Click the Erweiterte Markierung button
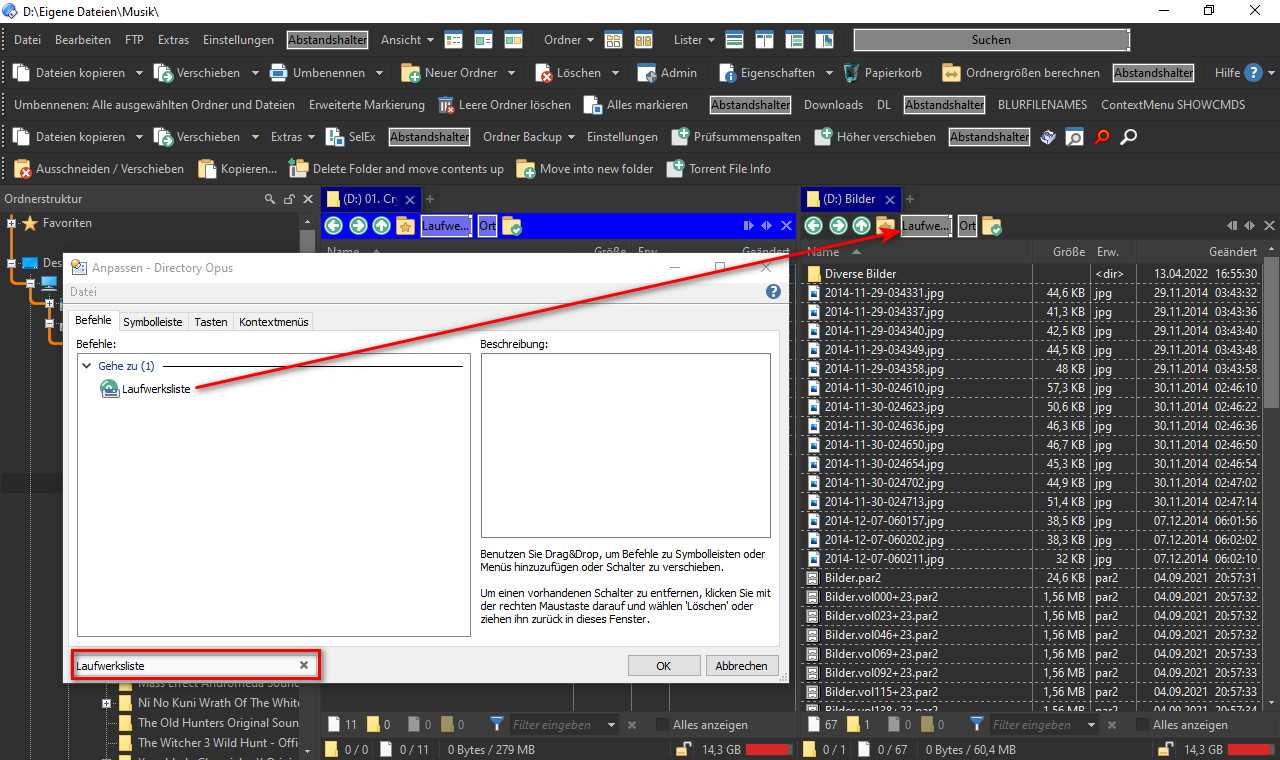 tap(367, 105)
